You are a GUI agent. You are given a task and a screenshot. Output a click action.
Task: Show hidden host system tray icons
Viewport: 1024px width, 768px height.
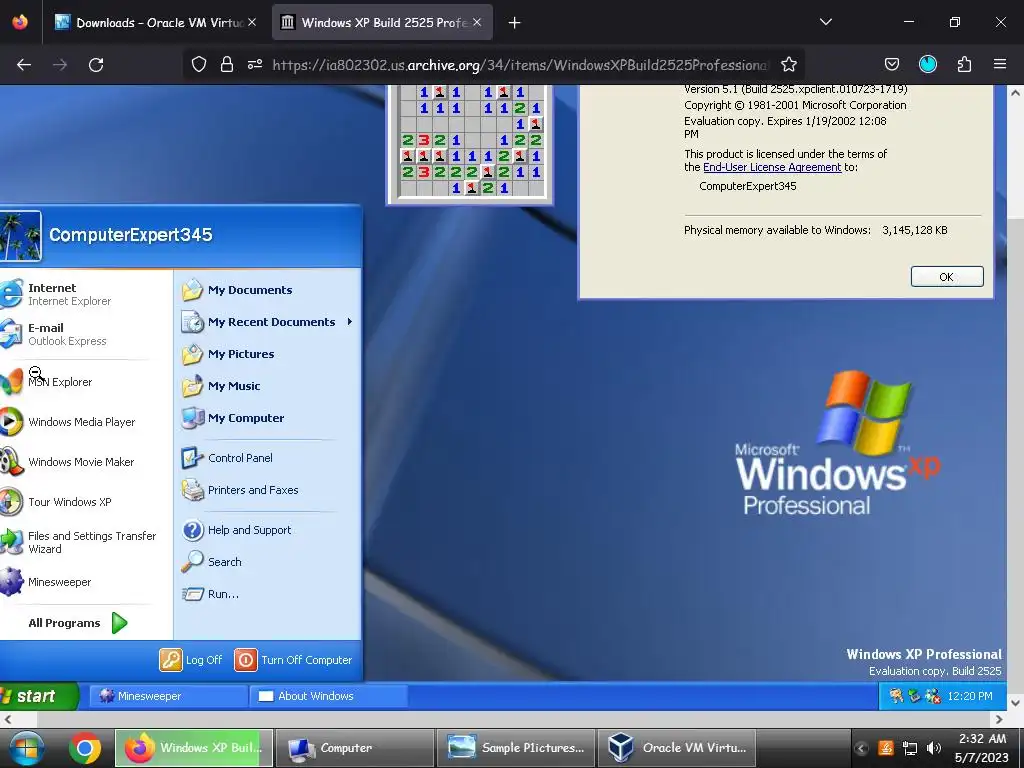coord(861,748)
